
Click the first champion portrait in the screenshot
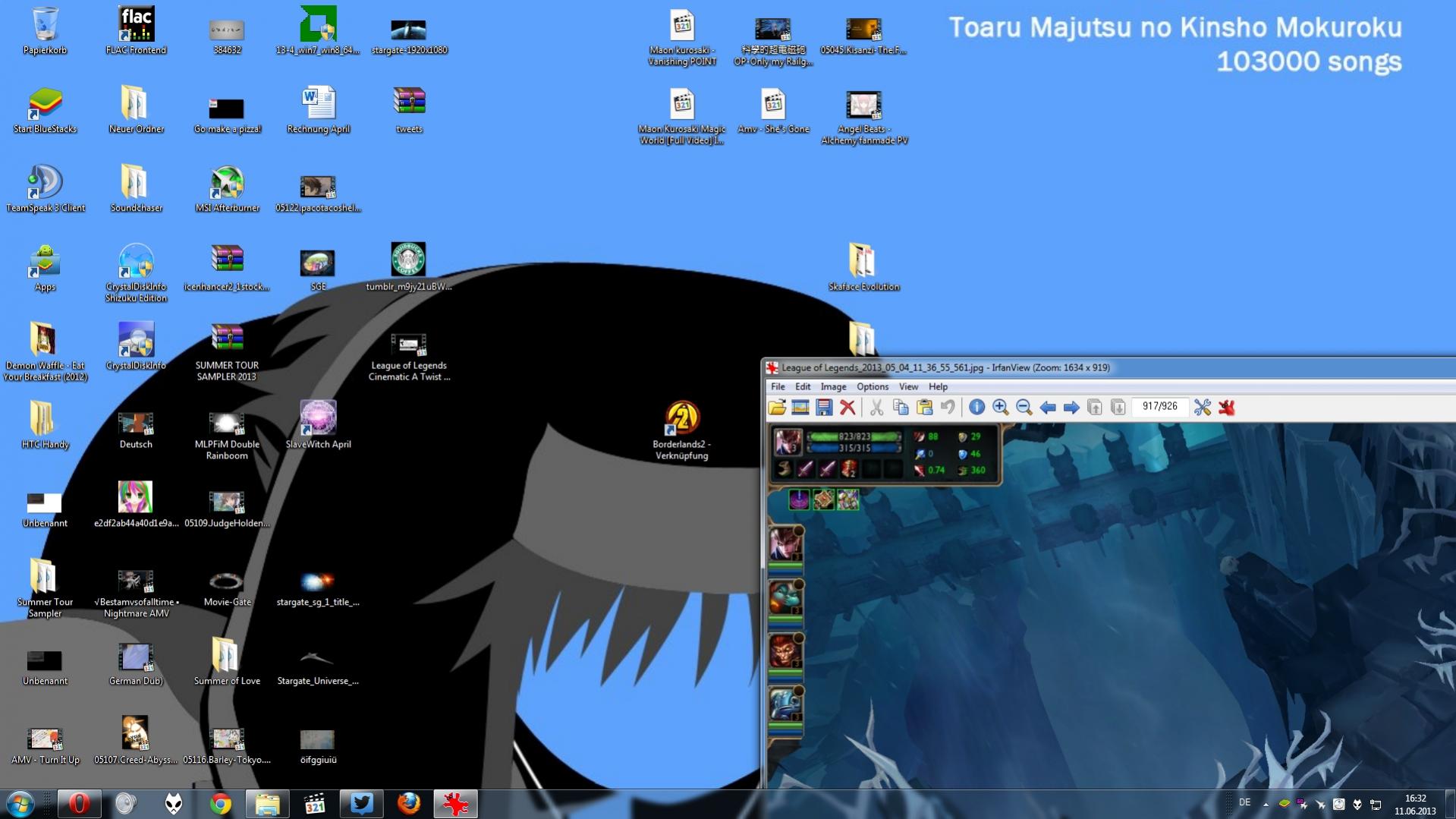pyautogui.click(x=785, y=544)
